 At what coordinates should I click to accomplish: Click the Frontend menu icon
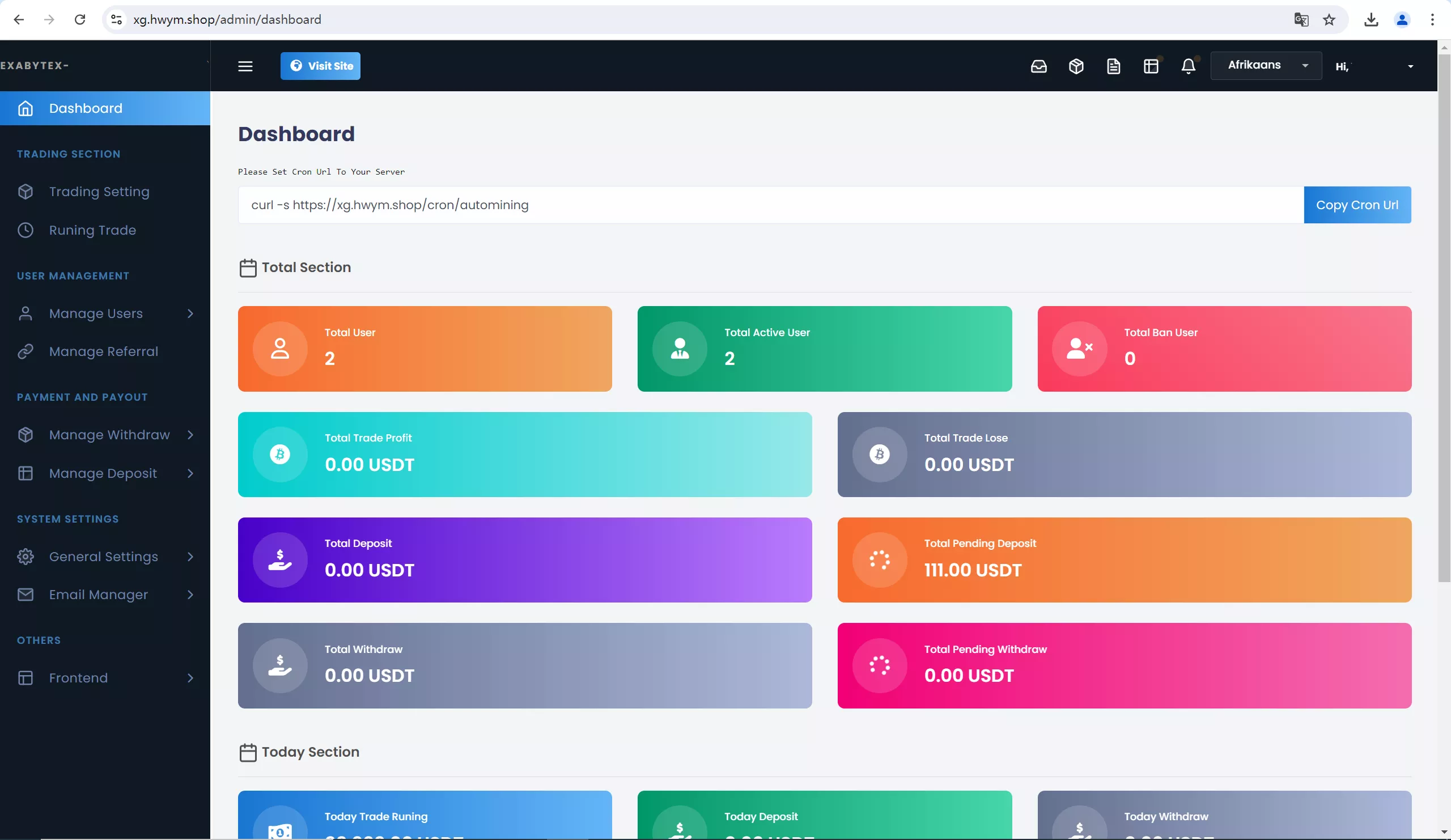(25, 678)
